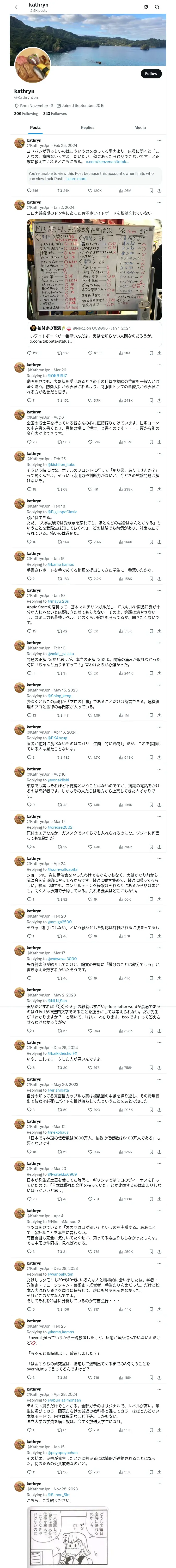
Task: Share the Jan 2, 2024 whiteboard post
Action: 159,353
